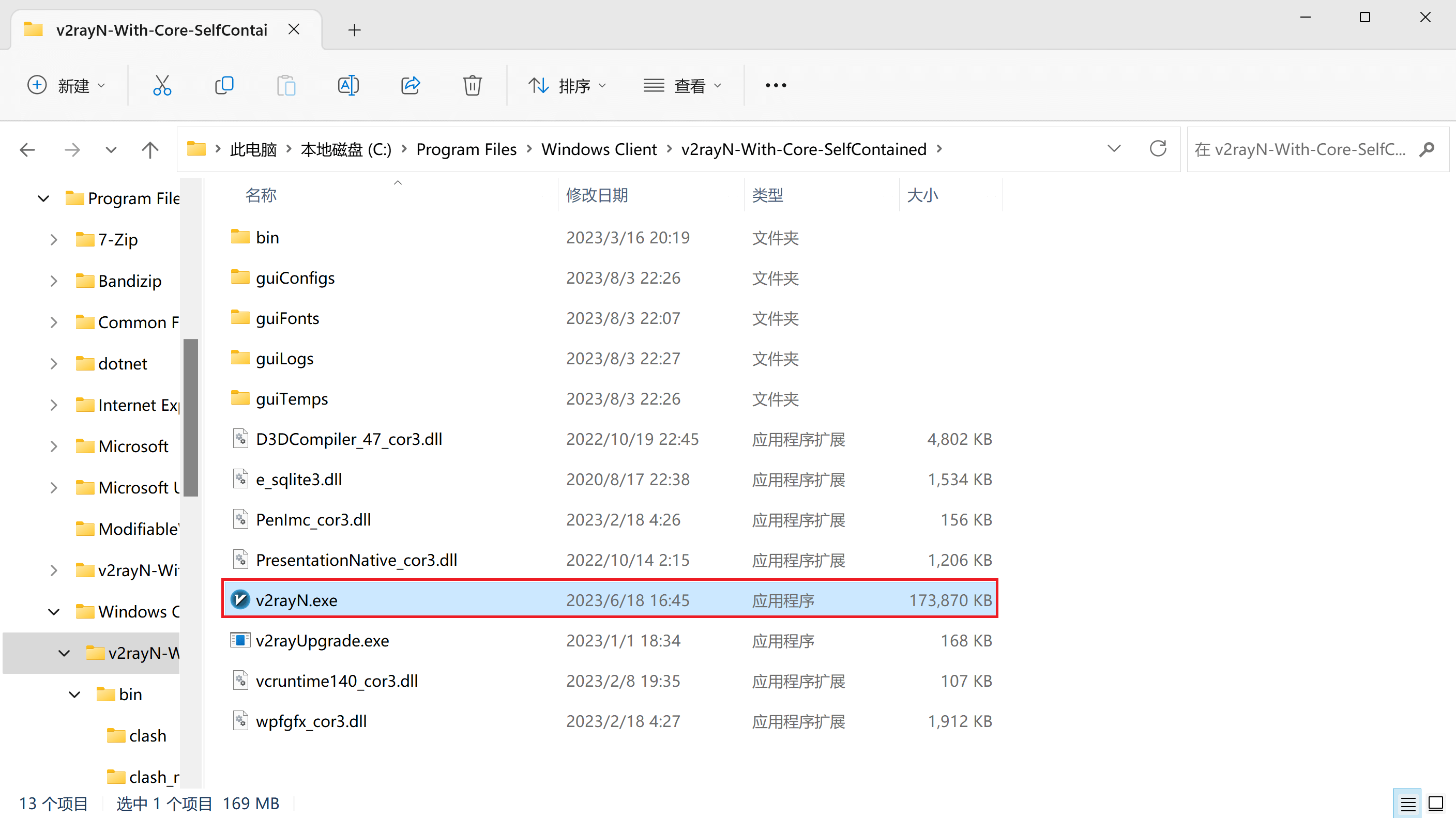Click the new item button
This screenshot has height=818, width=1456.
pyautogui.click(x=66, y=85)
